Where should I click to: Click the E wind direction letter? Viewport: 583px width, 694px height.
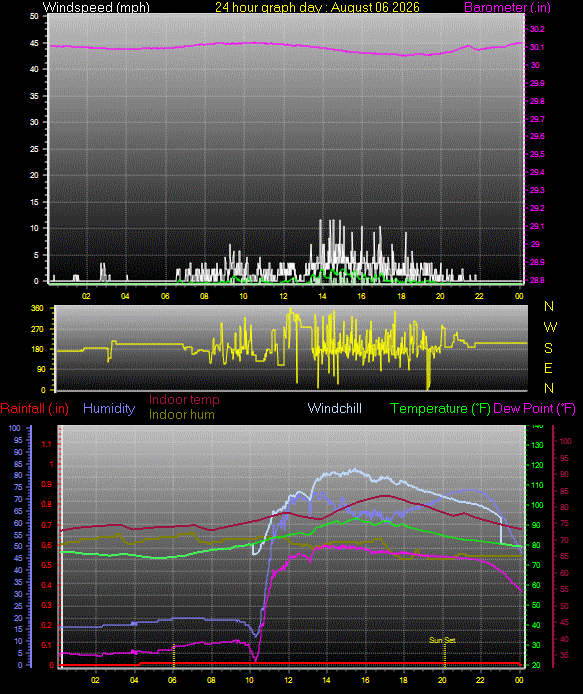[x=548, y=368]
